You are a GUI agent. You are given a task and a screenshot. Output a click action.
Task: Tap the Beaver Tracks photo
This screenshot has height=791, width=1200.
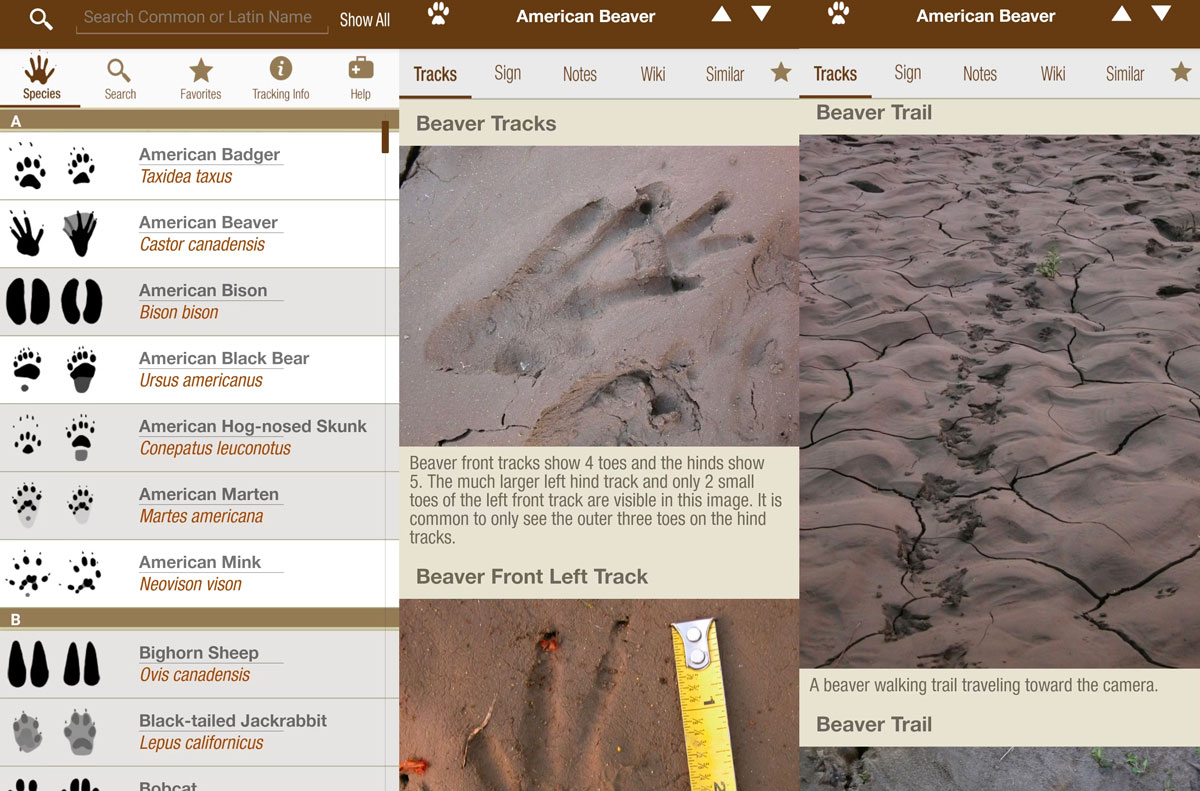[599, 296]
